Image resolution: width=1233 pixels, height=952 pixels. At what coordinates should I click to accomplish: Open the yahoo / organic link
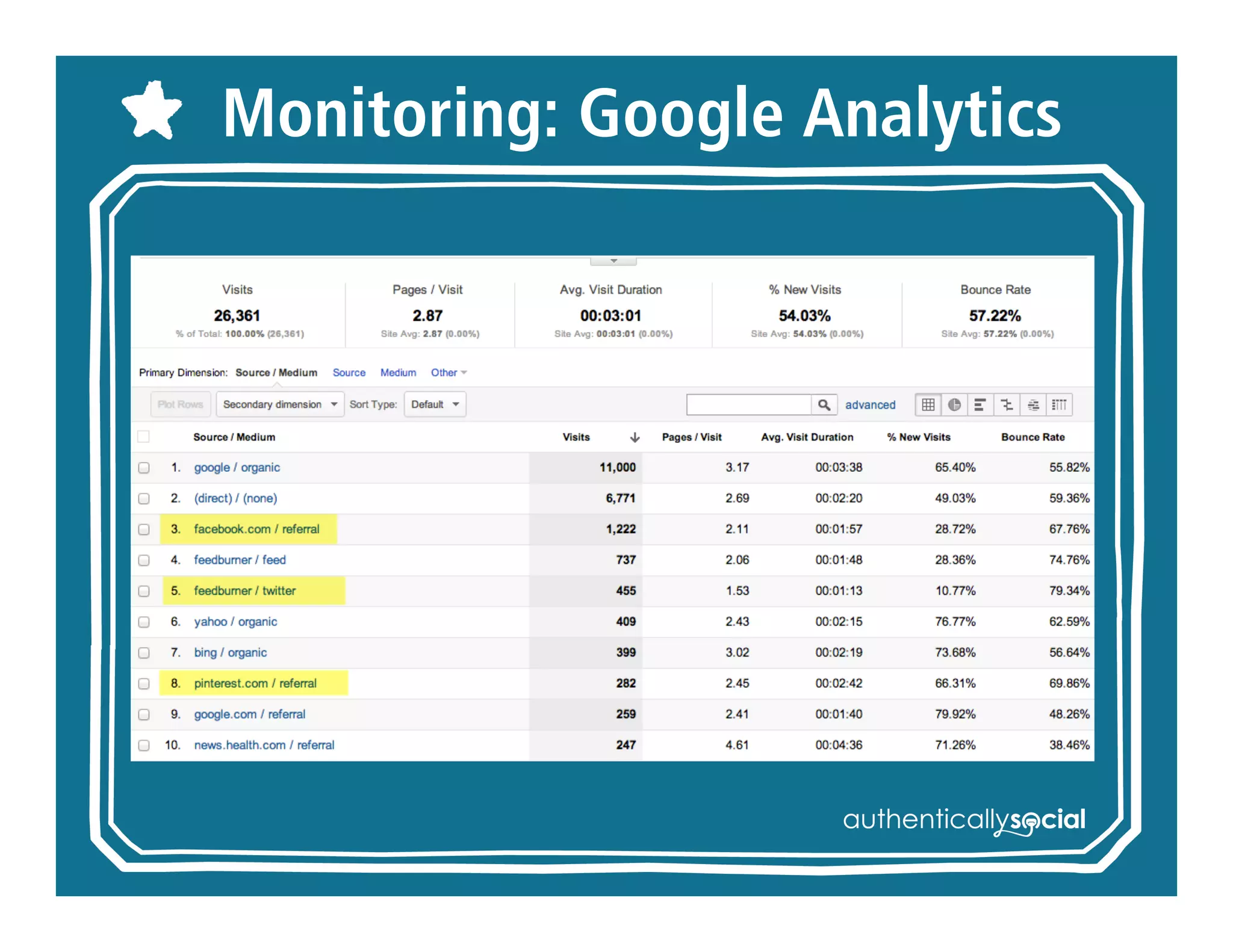(235, 622)
